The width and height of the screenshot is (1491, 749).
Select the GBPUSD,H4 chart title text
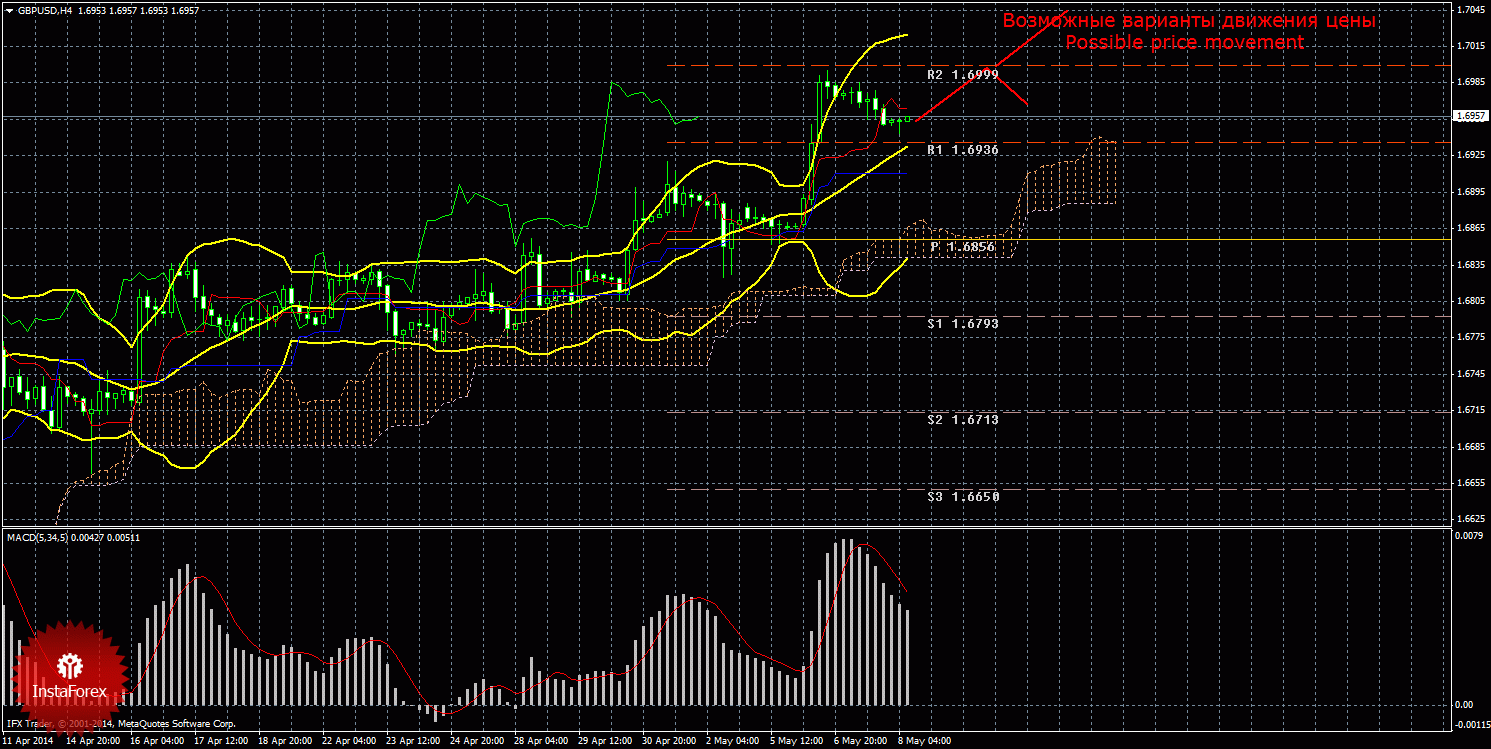(44, 9)
